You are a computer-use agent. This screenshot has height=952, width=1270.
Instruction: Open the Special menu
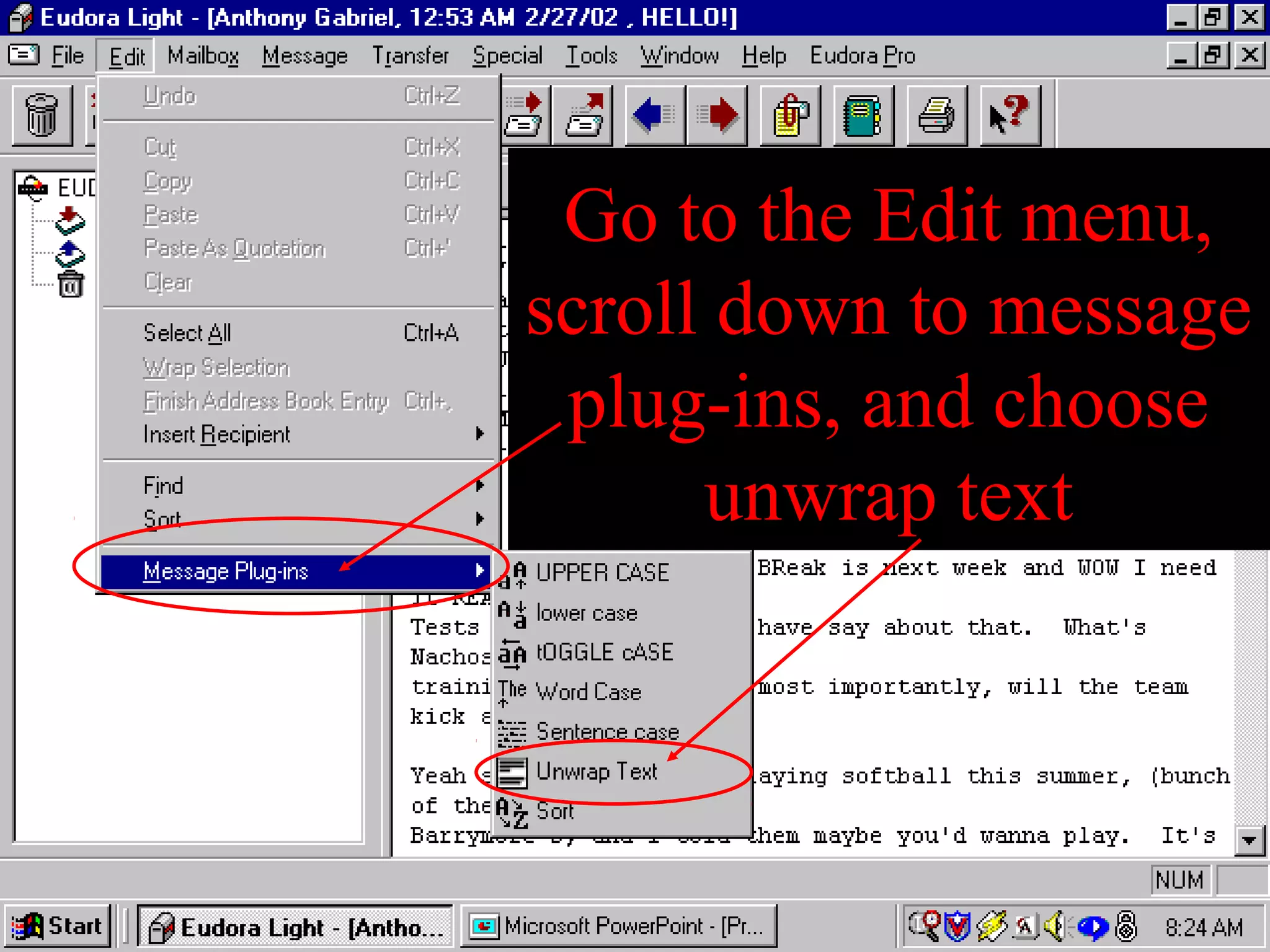[507, 56]
